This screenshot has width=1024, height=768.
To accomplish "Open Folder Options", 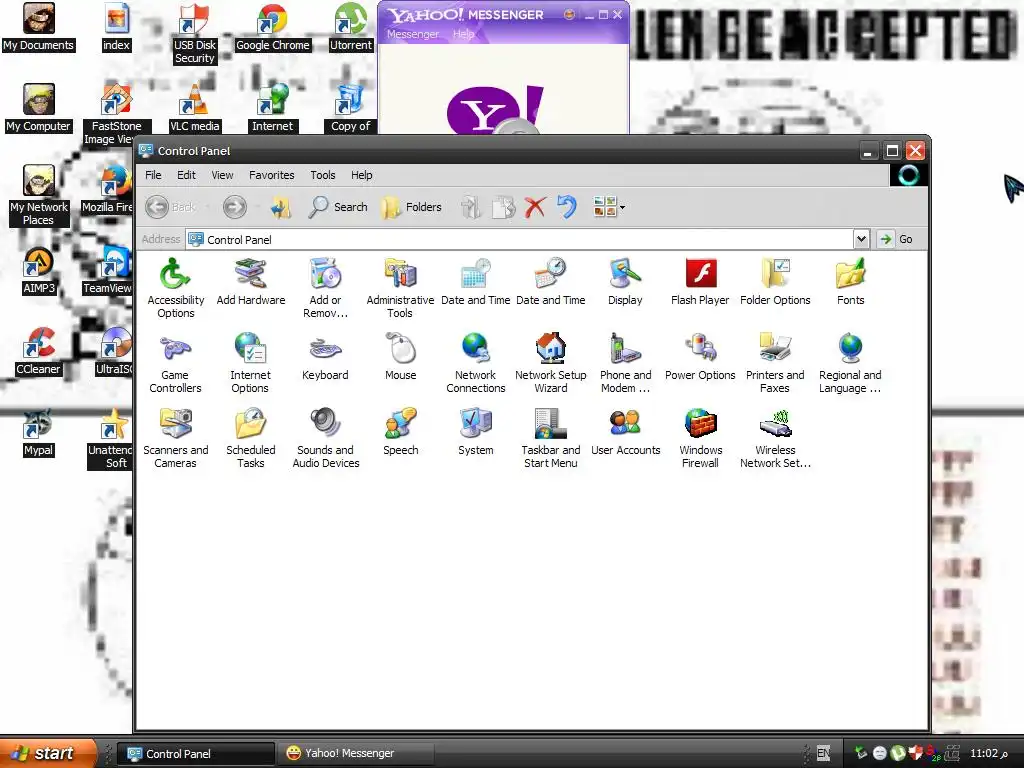I will [x=775, y=282].
